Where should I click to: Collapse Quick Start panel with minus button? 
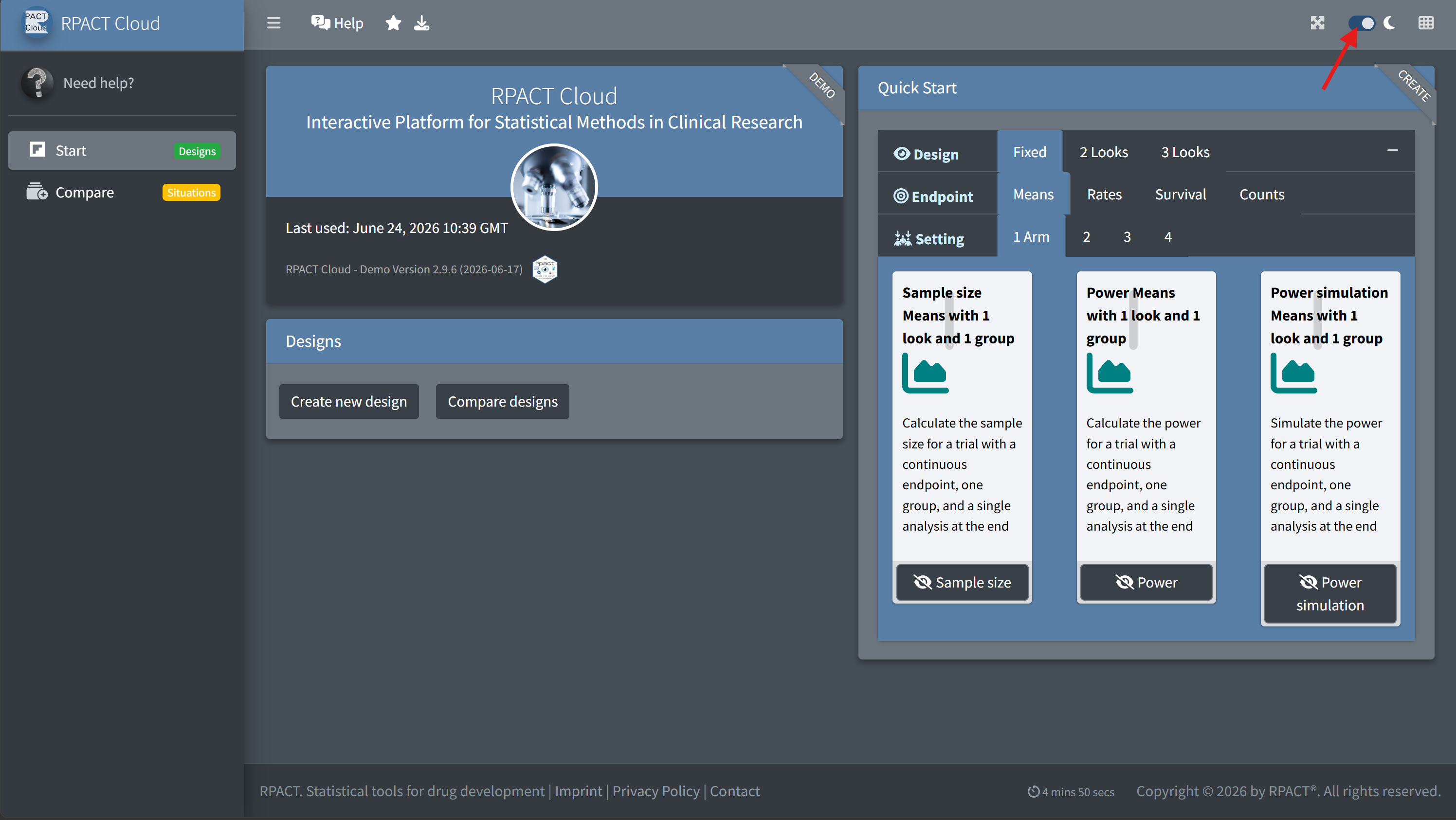pyautogui.click(x=1392, y=150)
